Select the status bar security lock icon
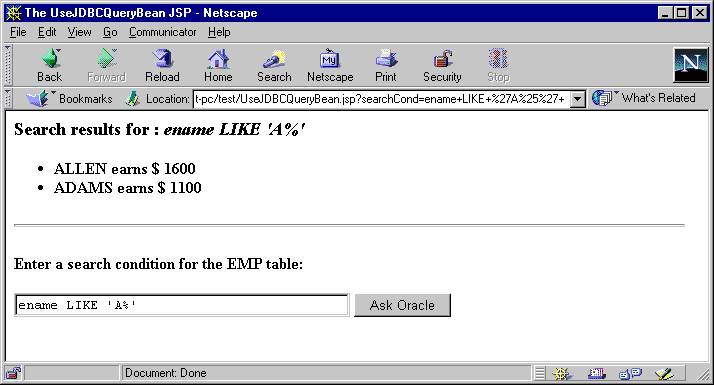 pos(13,373)
